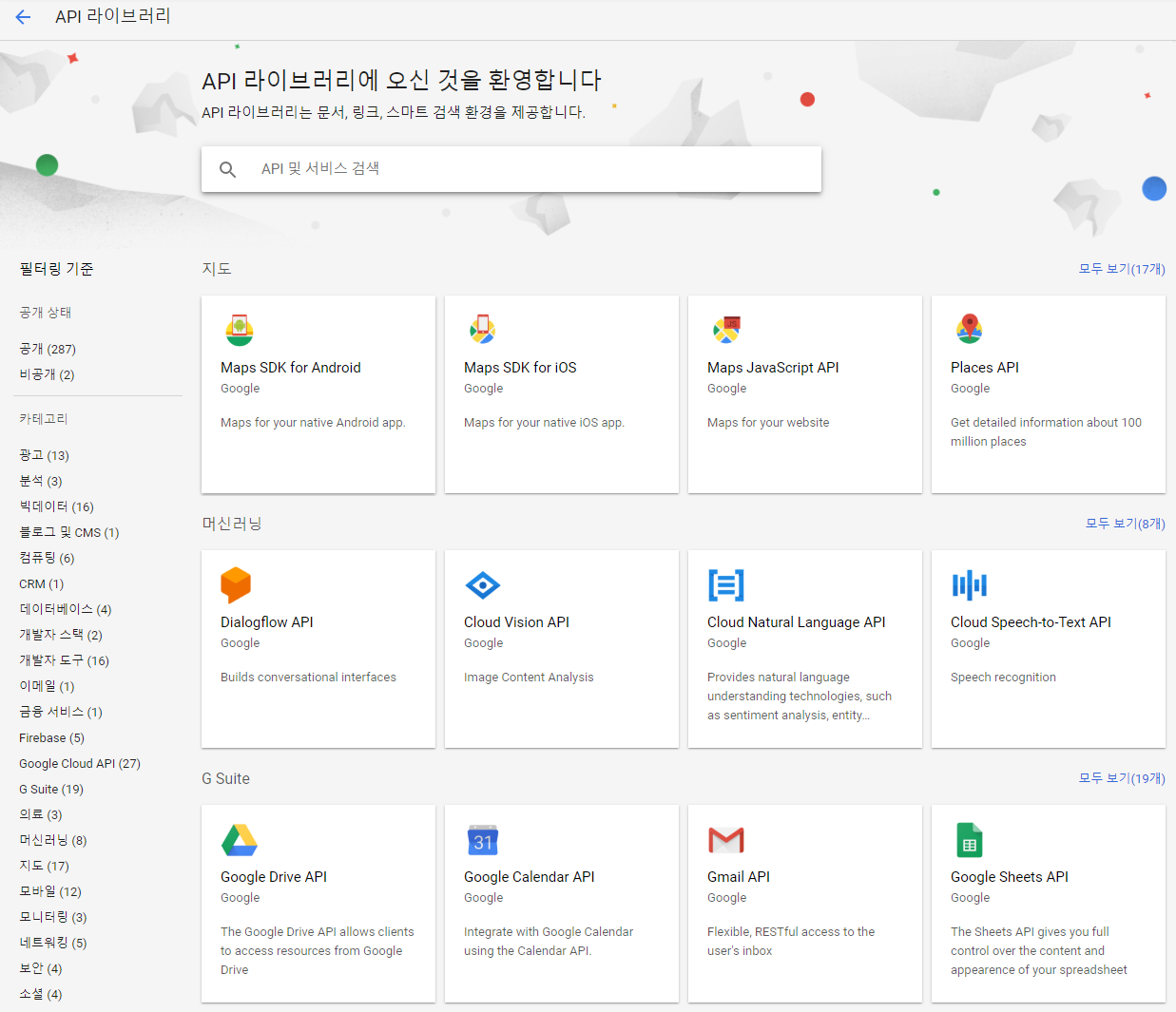The image size is (1176, 1012).
Task: Open Cloud Natural Language API title
Action: [x=797, y=622]
